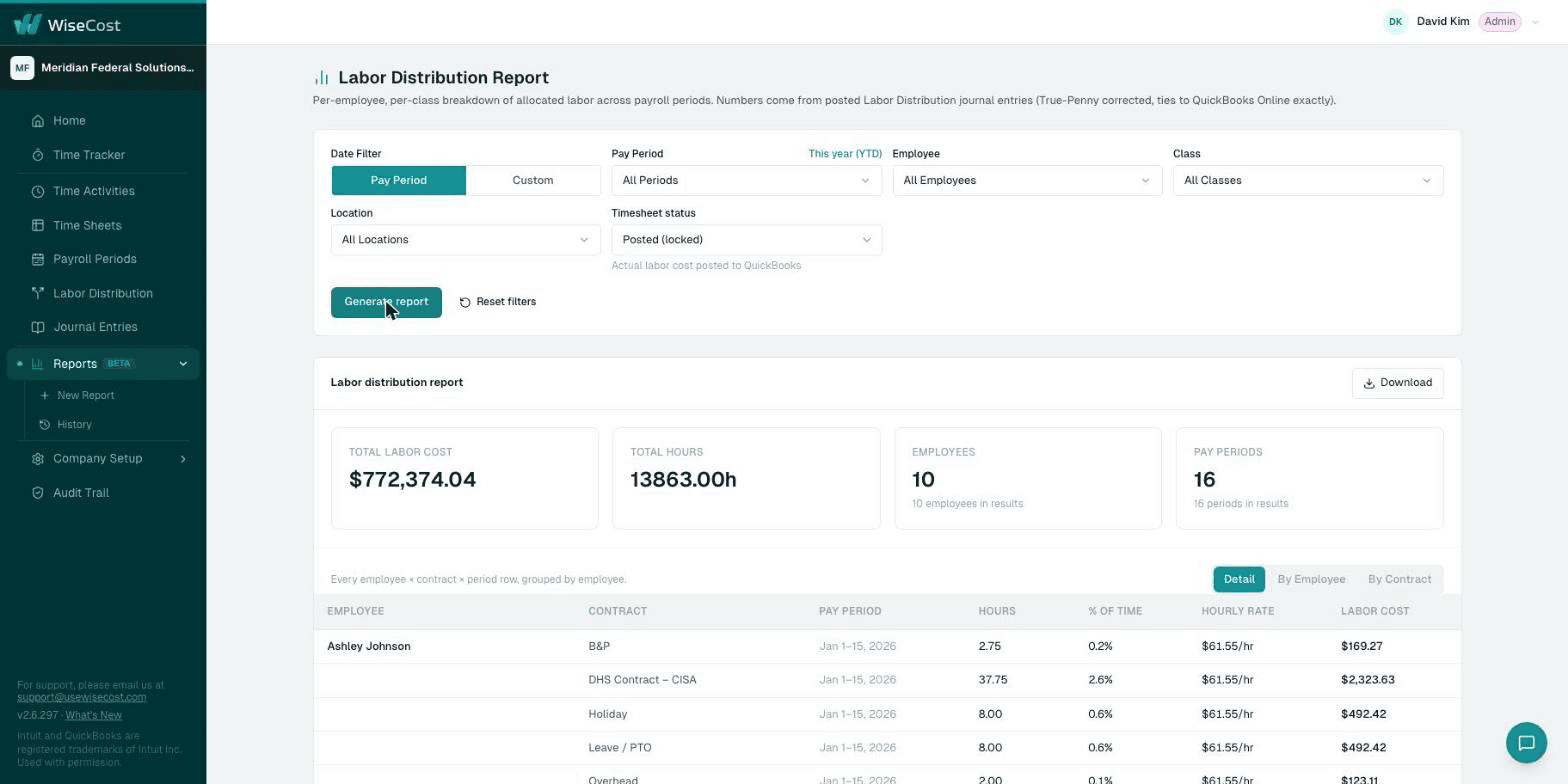
Task: Open New Report under Reports
Action: click(x=86, y=396)
